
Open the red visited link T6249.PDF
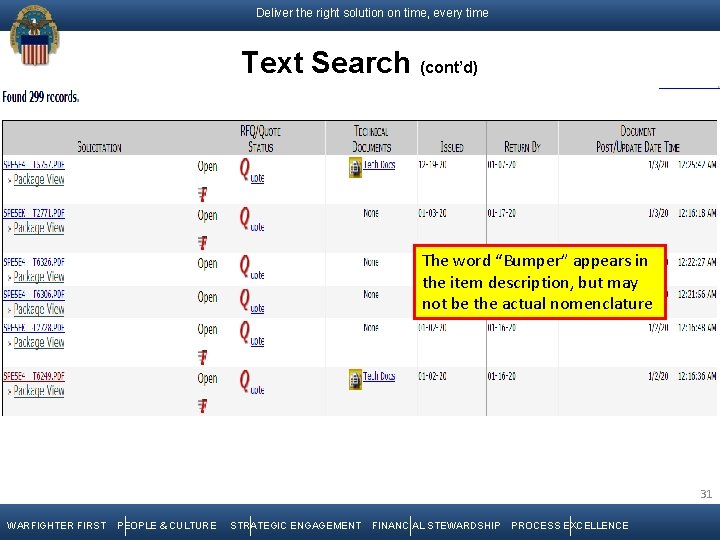[34, 376]
